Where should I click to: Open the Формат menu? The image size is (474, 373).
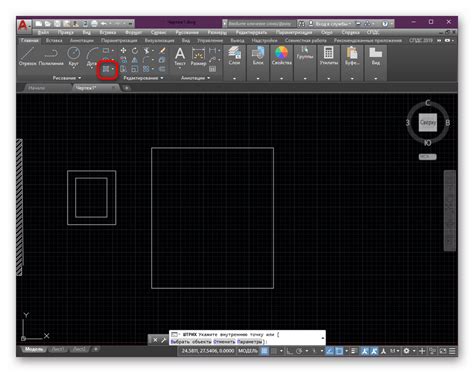tap(133, 32)
